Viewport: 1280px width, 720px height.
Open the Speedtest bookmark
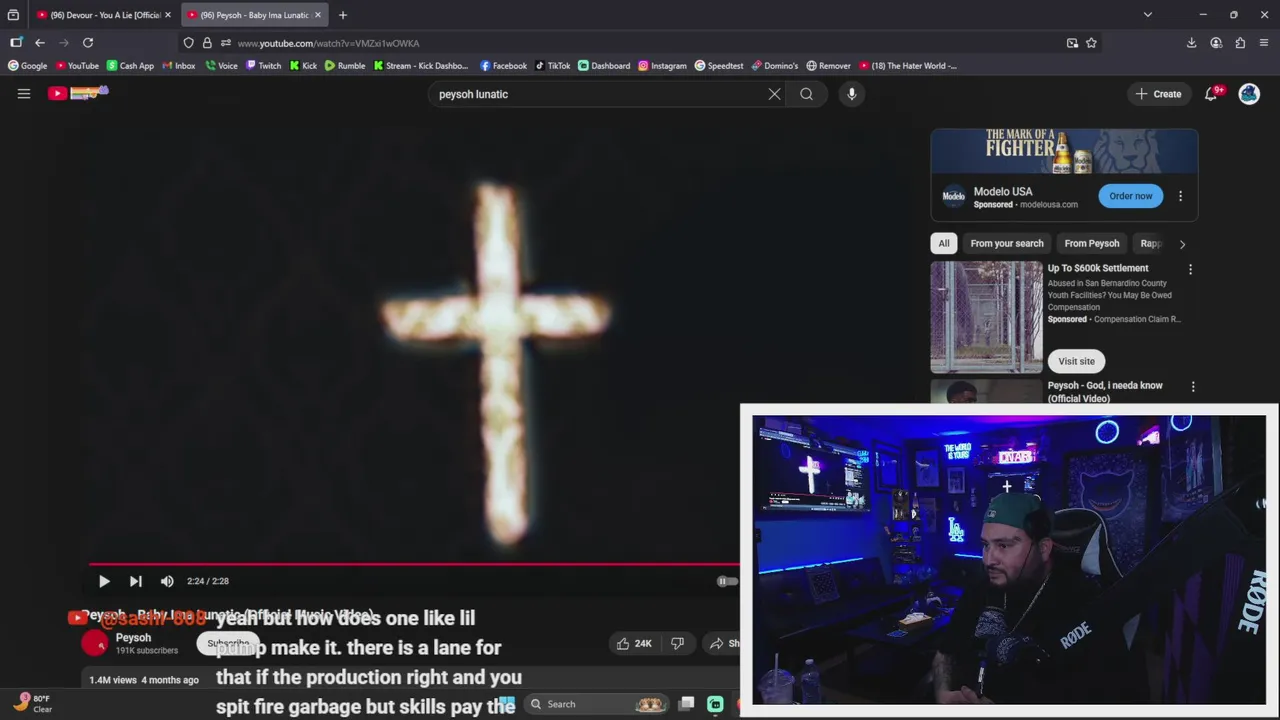click(x=719, y=66)
